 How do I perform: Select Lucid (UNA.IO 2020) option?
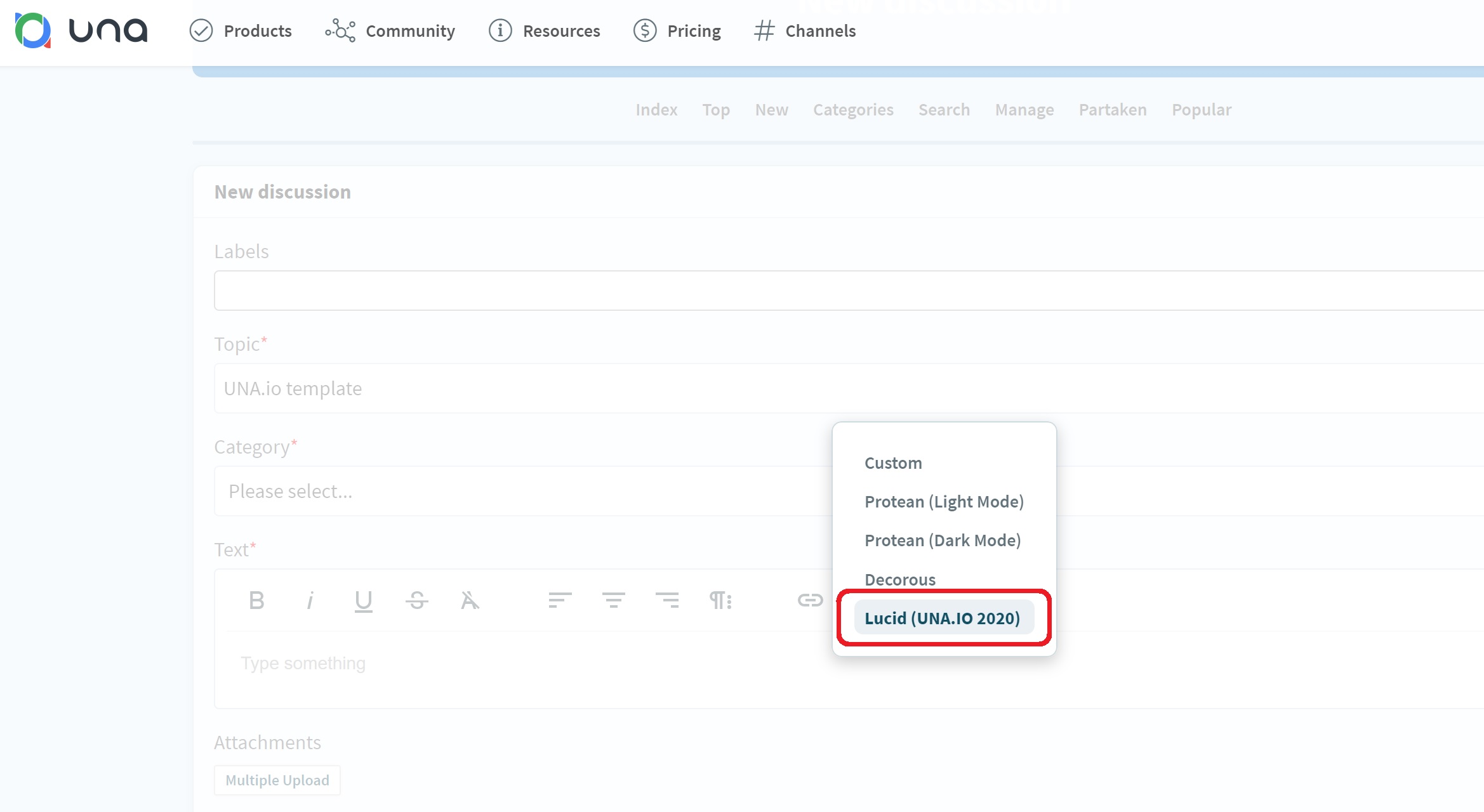(x=943, y=618)
